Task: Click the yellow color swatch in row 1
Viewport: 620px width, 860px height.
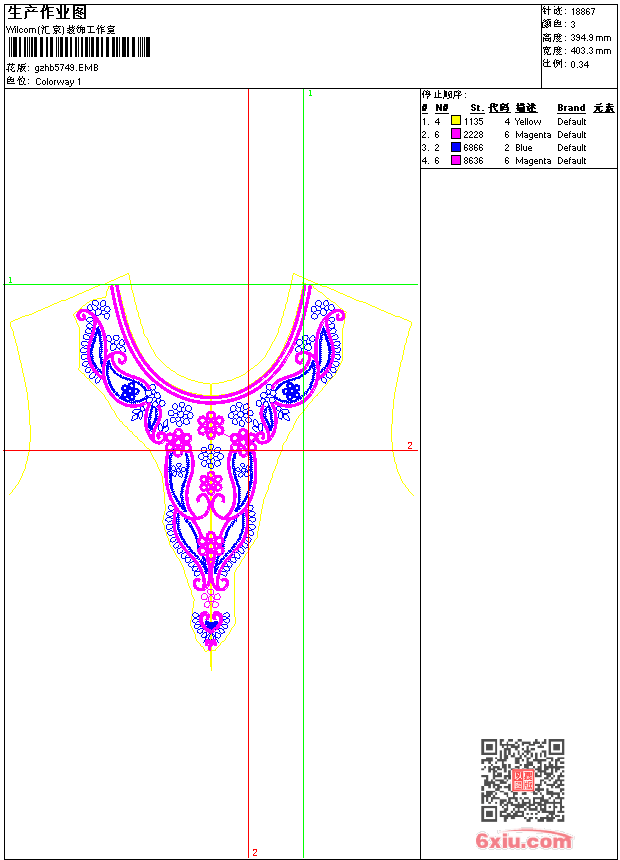Action: 455,121
